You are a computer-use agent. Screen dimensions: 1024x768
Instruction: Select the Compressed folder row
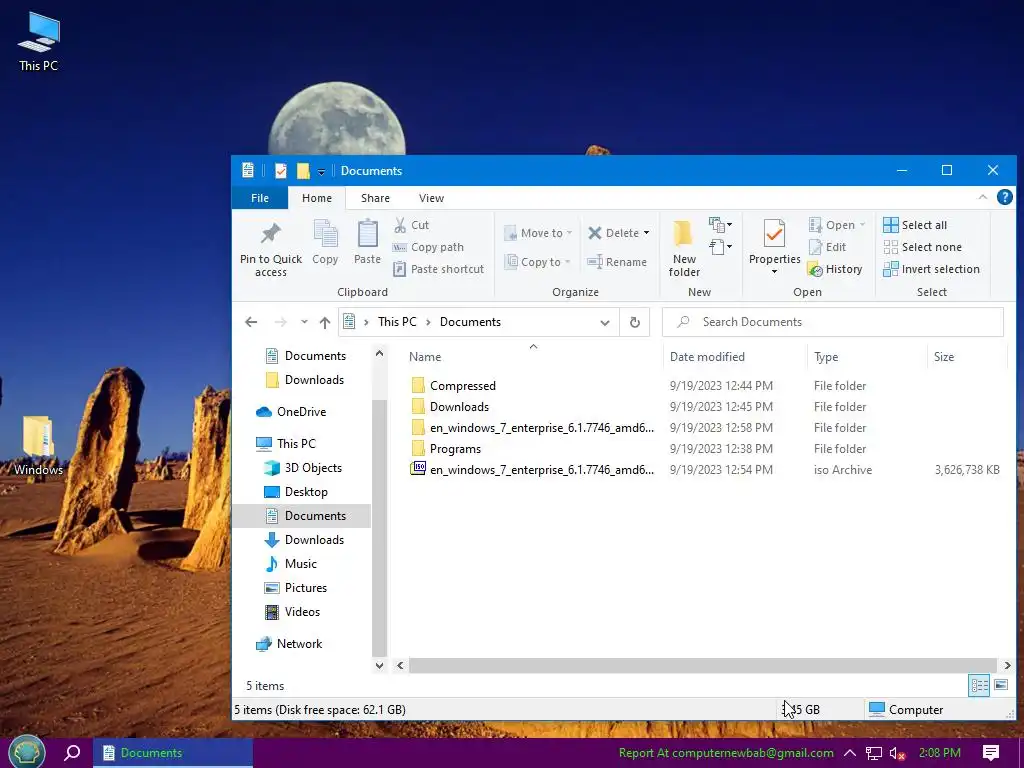tap(705, 385)
